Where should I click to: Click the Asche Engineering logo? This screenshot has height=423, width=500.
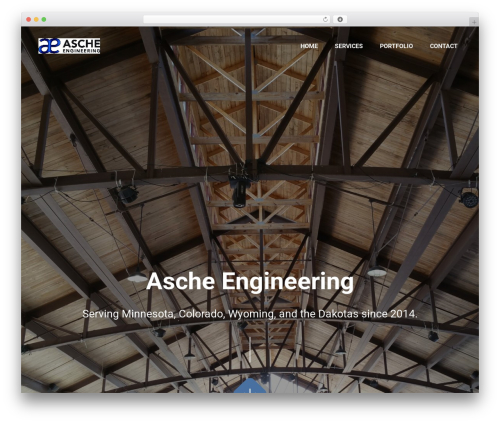69,46
